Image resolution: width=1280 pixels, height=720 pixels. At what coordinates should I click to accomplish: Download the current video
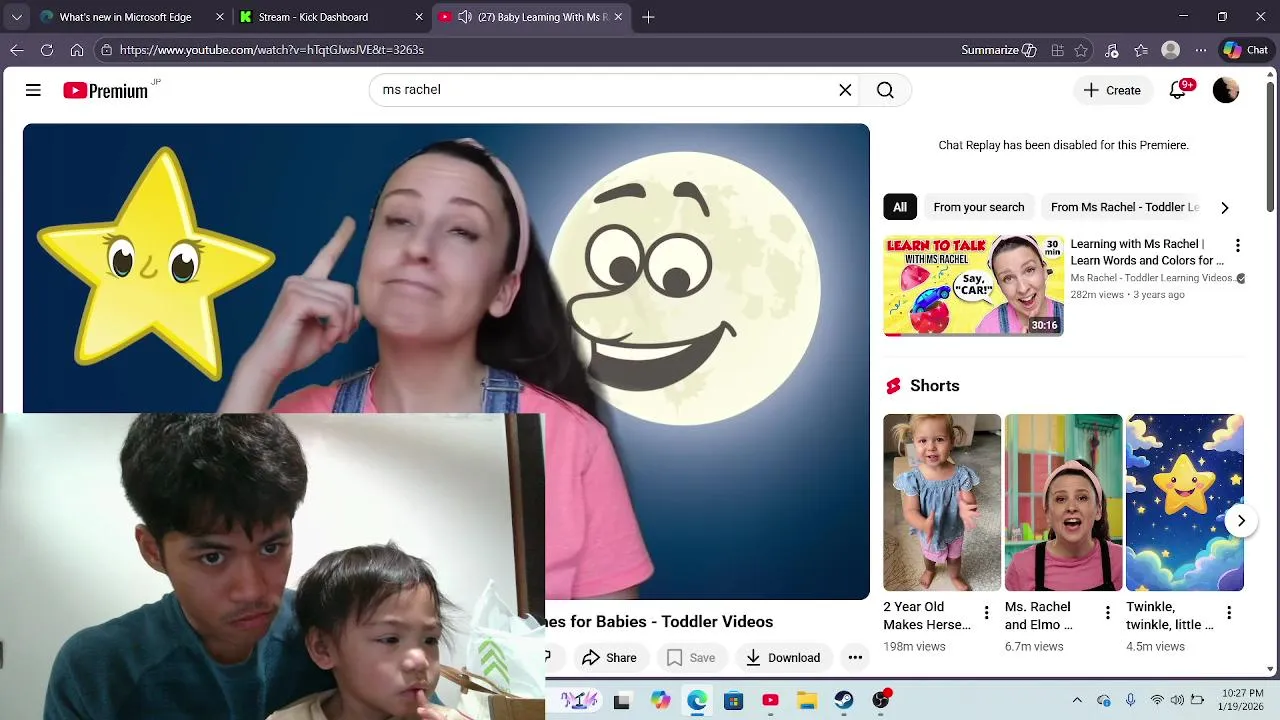coord(783,657)
